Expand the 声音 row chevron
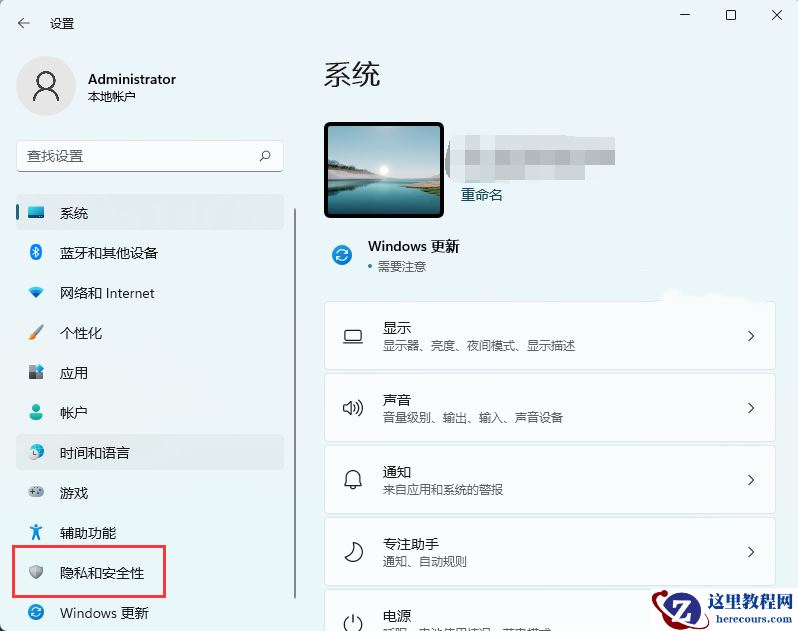This screenshot has width=798, height=631. (751, 408)
